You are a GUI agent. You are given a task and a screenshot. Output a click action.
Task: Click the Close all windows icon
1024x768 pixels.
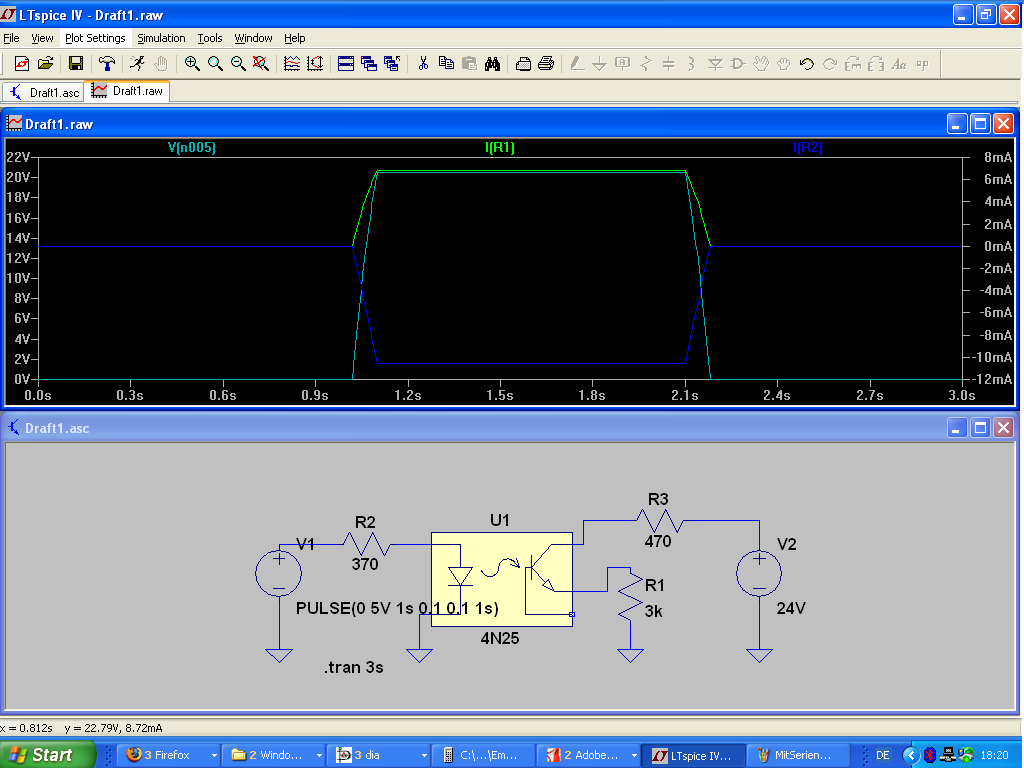[x=392, y=64]
